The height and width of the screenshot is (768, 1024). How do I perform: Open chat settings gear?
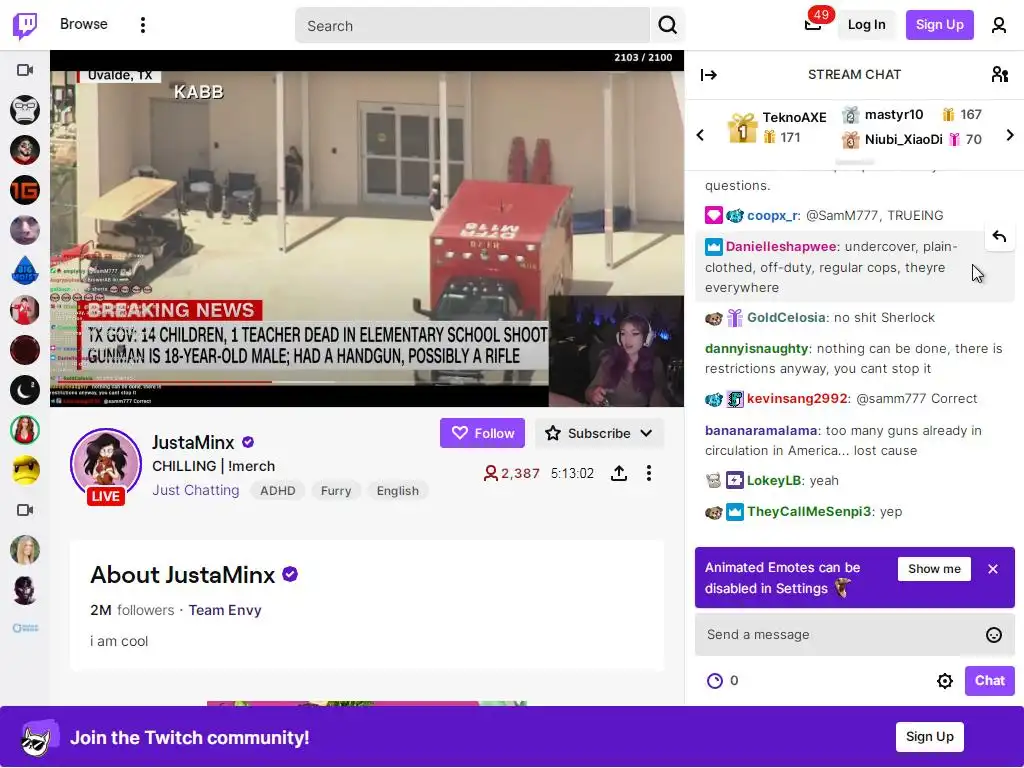click(944, 681)
